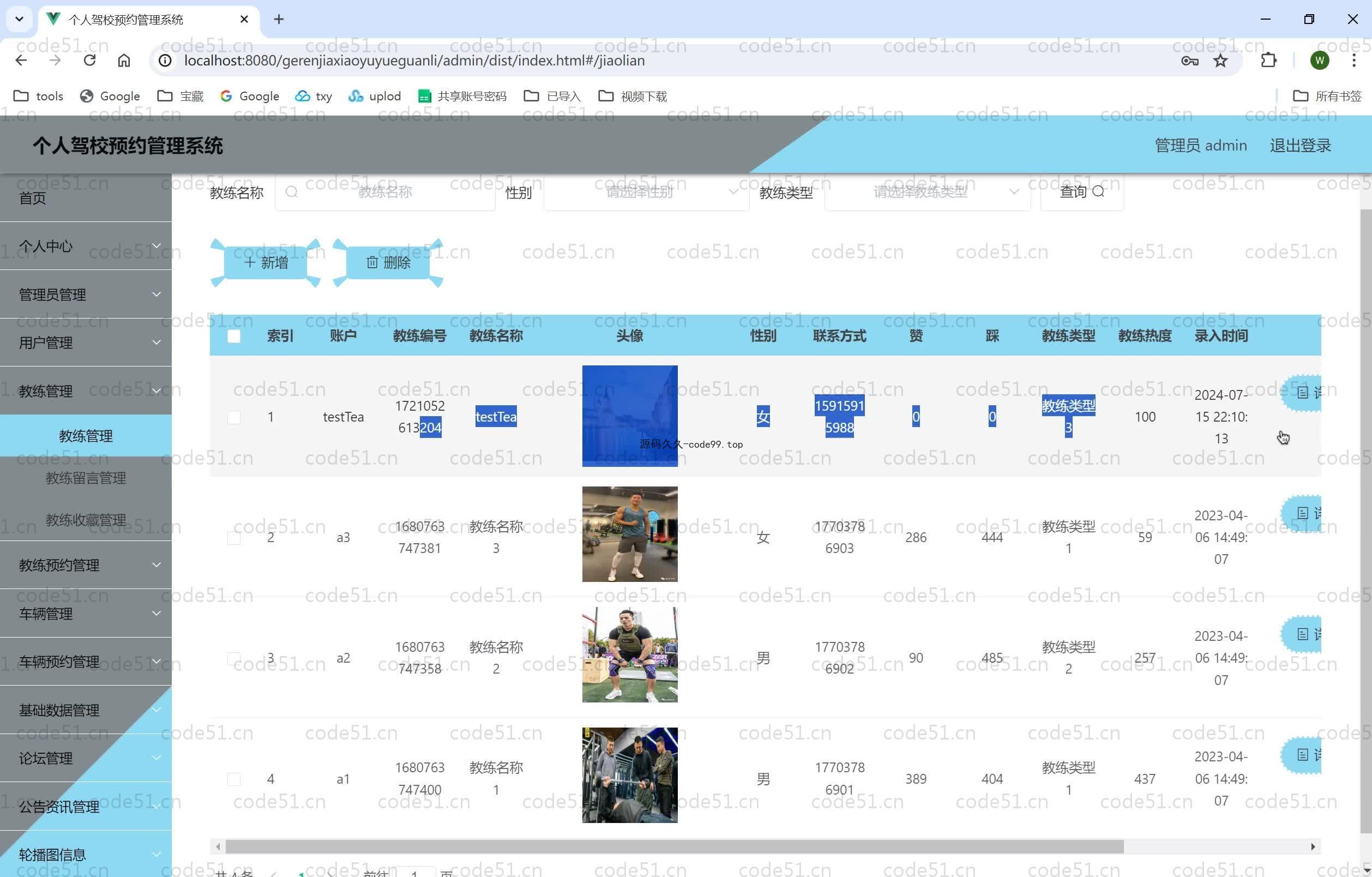Expand the 公告资讯管理 menu
Viewport: 1372px width, 877px height.
click(x=86, y=807)
